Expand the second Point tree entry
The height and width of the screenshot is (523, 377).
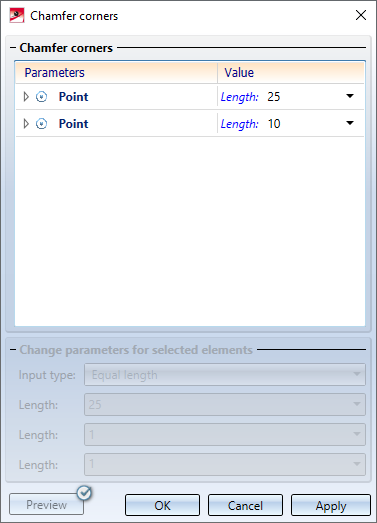pos(26,124)
